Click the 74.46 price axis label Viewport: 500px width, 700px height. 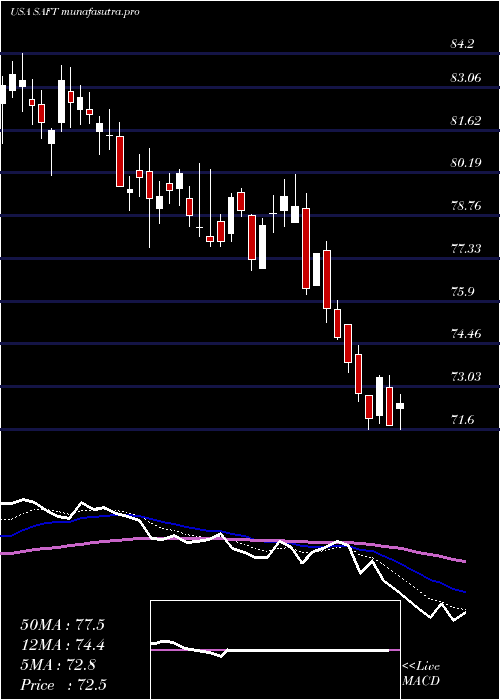467,333
